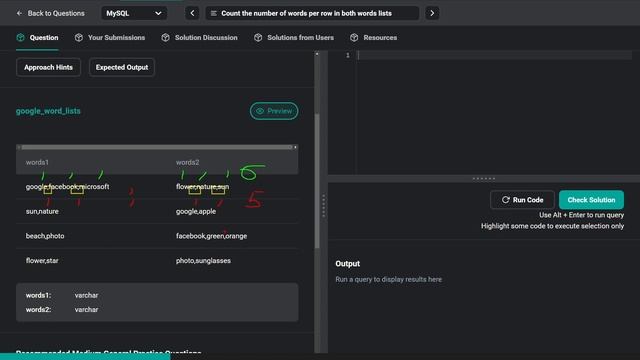Image resolution: width=640 pixels, height=360 pixels.
Task: Click the words1 column header
Action: [x=37, y=162]
